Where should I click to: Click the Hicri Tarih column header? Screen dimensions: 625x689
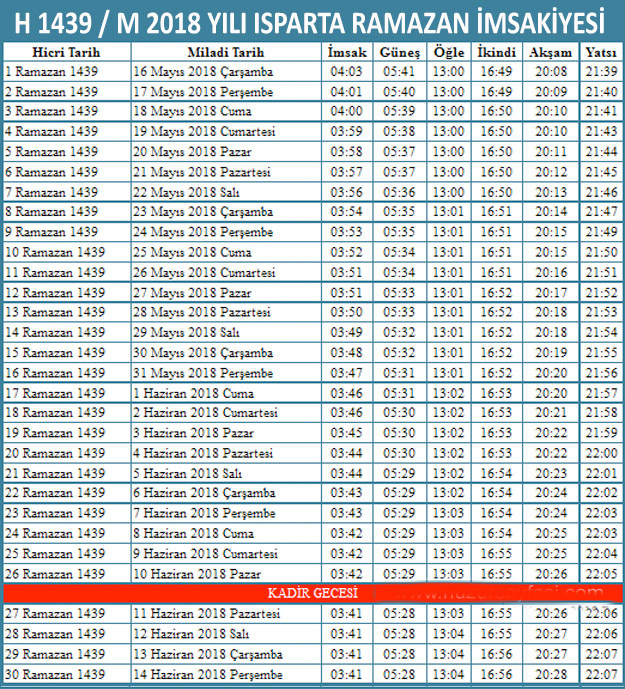coord(66,51)
